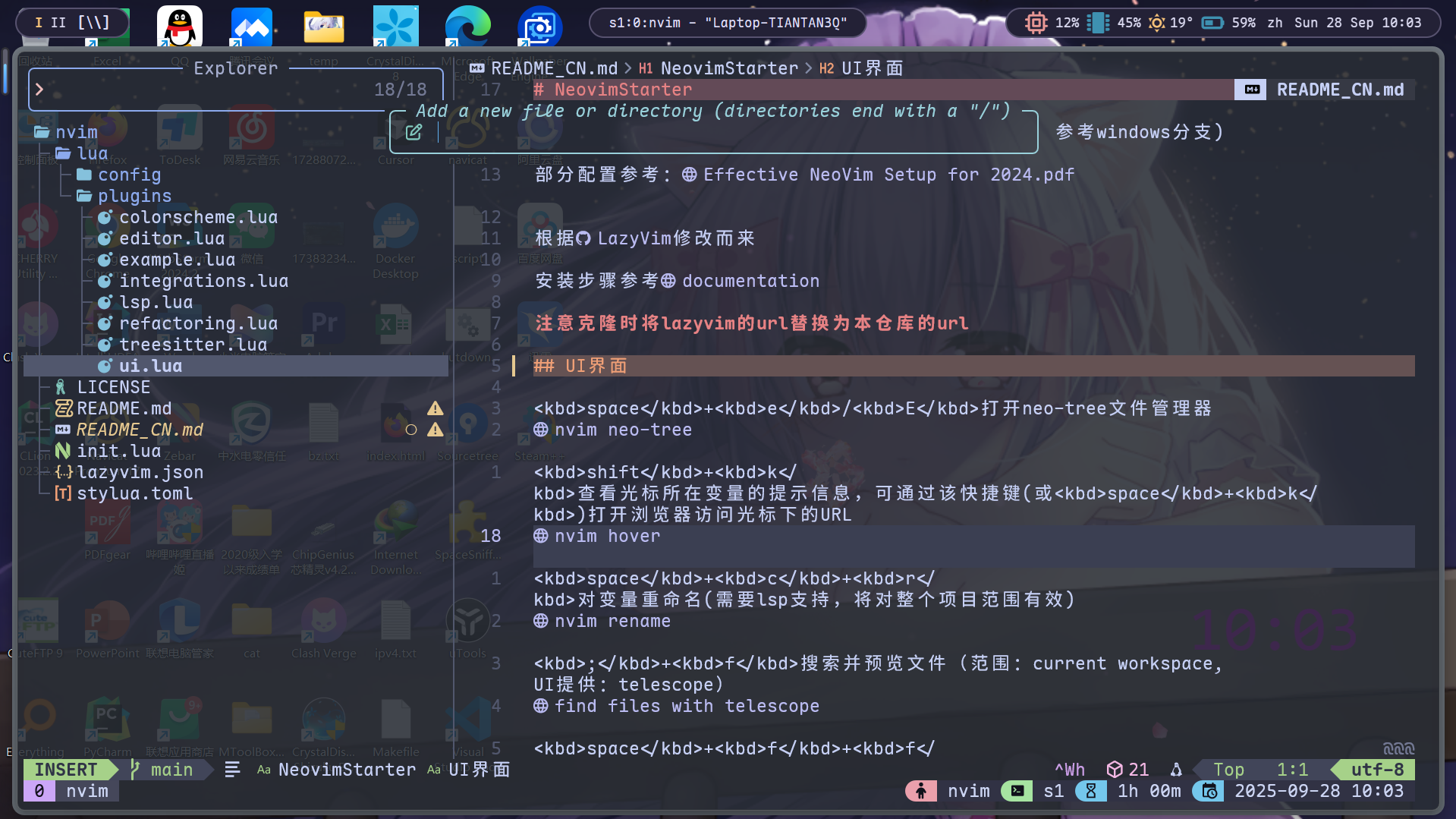
Task: Open stylua.toml in the explorer
Action: [x=134, y=493]
